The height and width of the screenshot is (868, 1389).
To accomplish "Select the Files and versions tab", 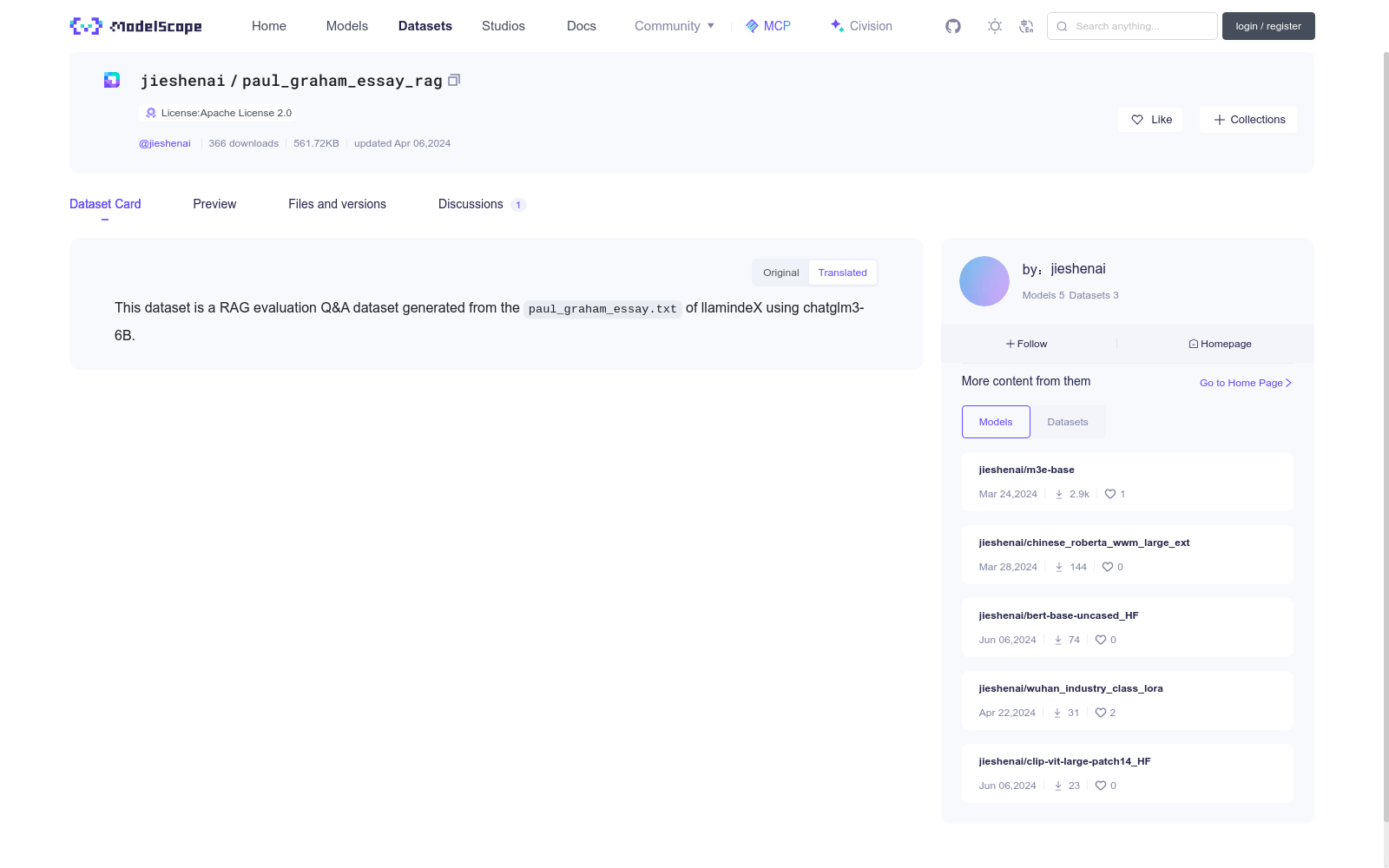I will pos(337,204).
